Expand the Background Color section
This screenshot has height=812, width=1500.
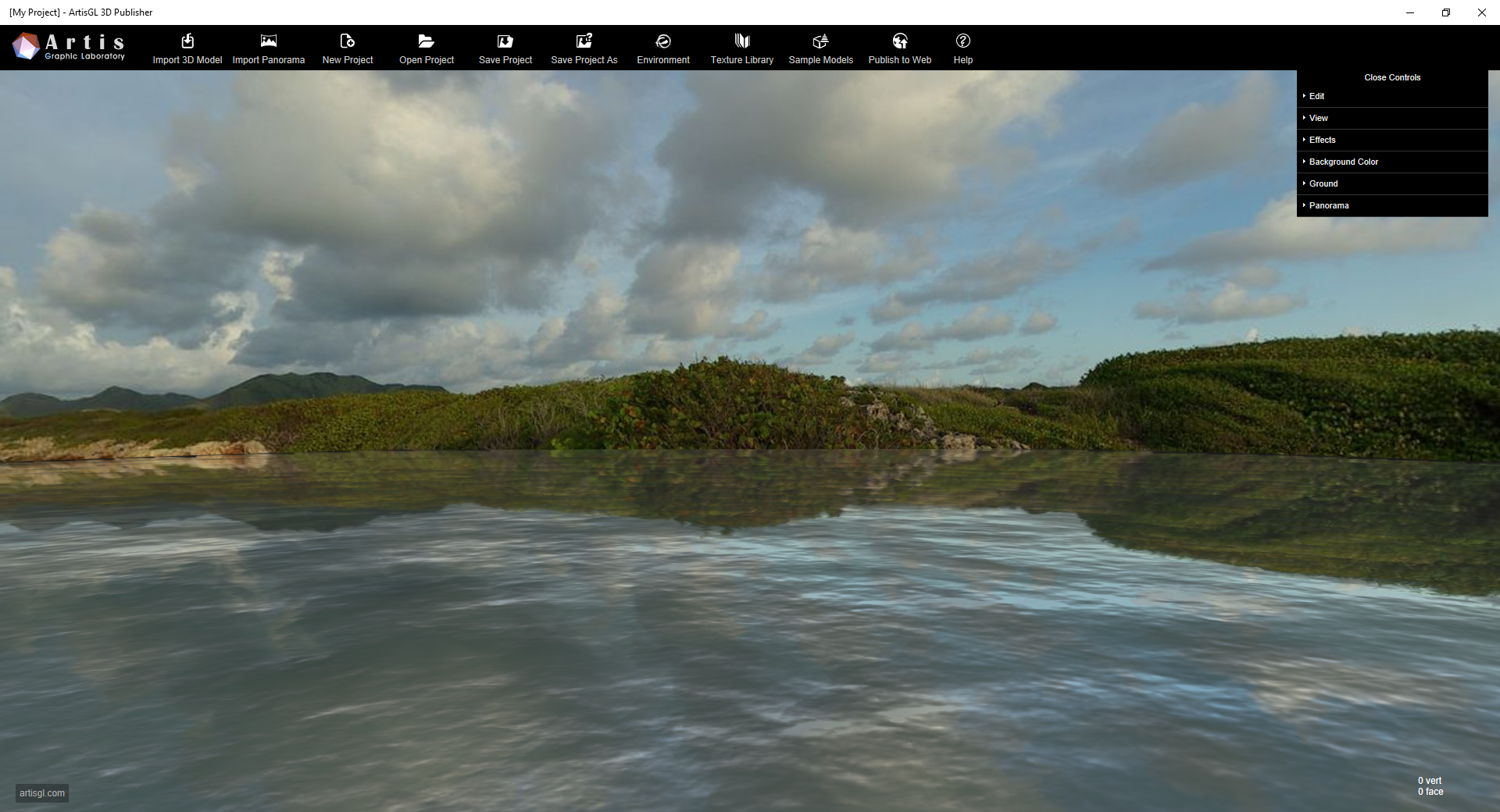tap(1392, 162)
